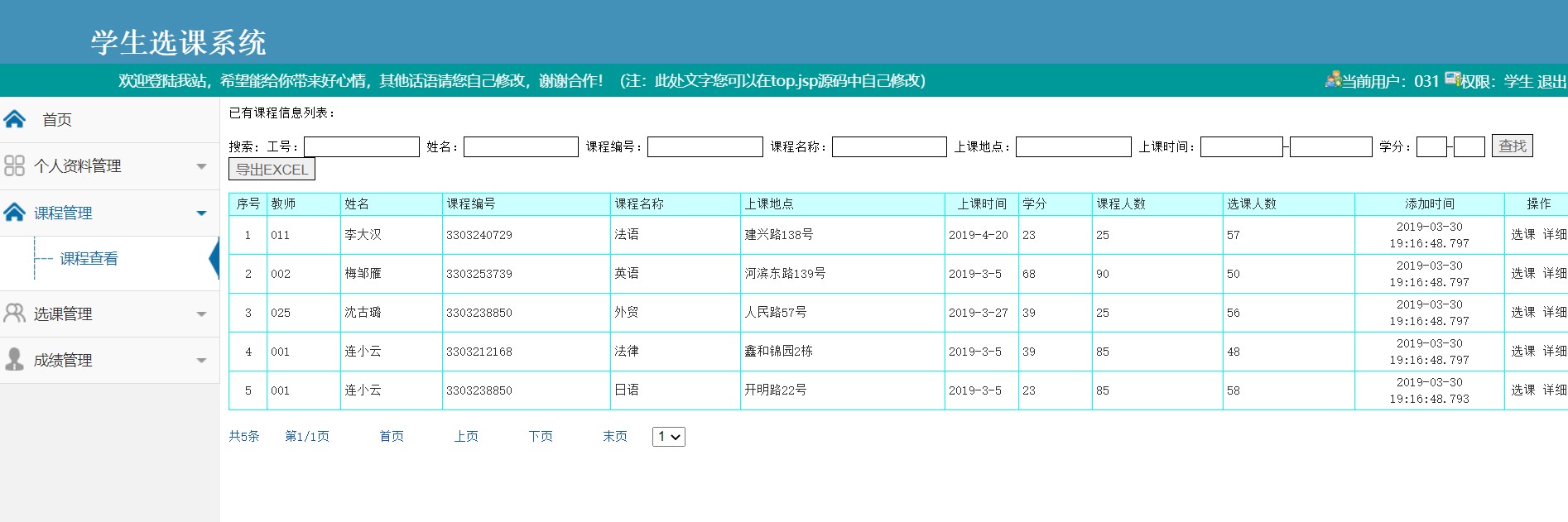Focus the 工号 search field
The width and height of the screenshot is (1568, 522).
362,146
